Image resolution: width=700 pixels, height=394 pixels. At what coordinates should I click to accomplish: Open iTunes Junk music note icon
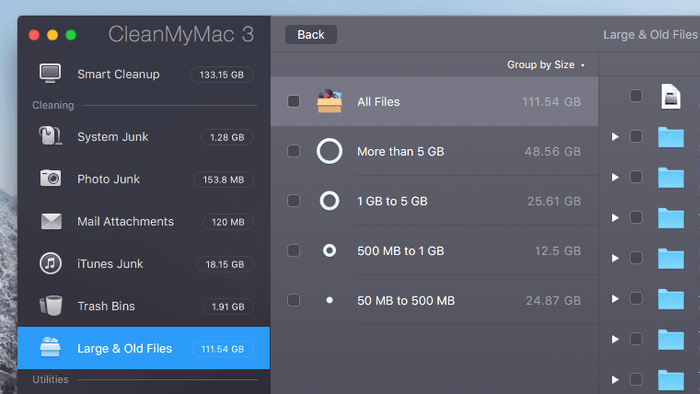[x=50, y=263]
